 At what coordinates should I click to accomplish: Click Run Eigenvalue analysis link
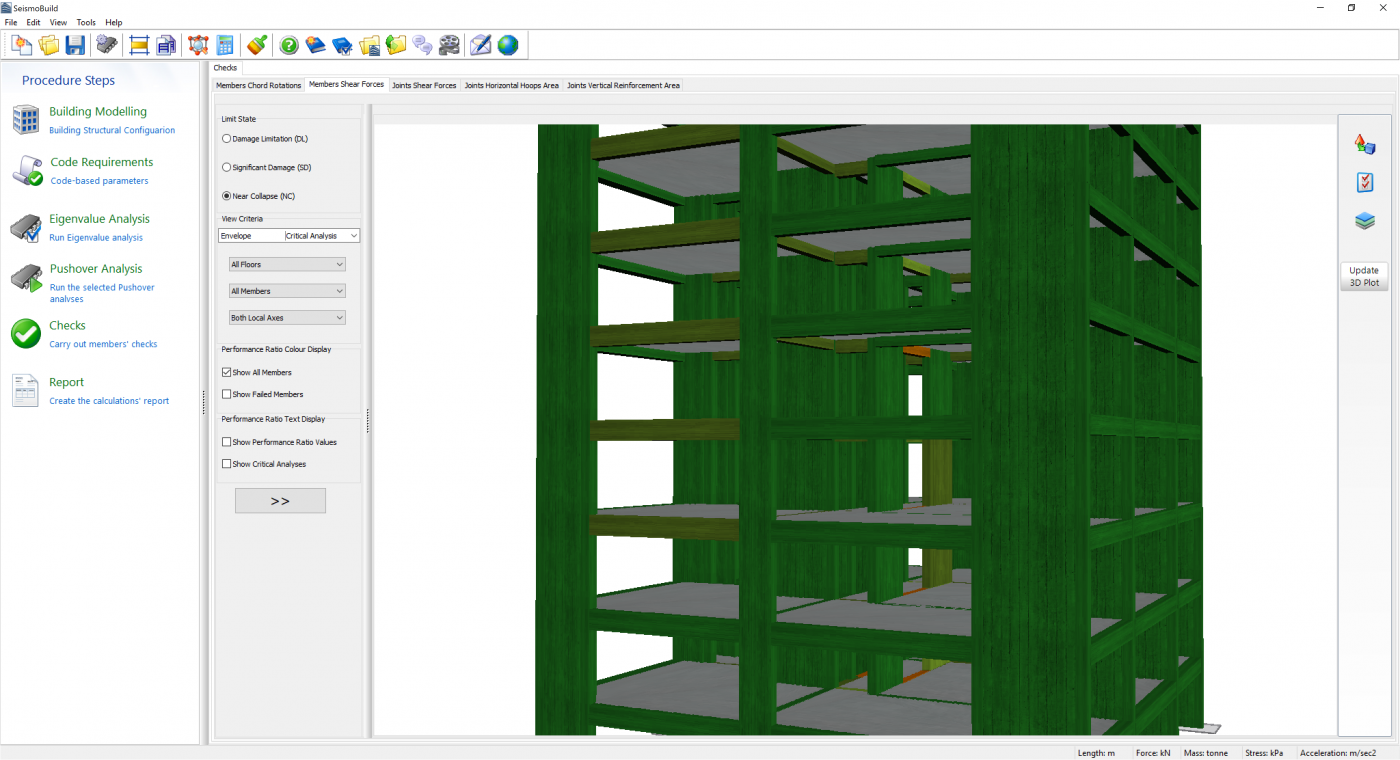tap(96, 238)
